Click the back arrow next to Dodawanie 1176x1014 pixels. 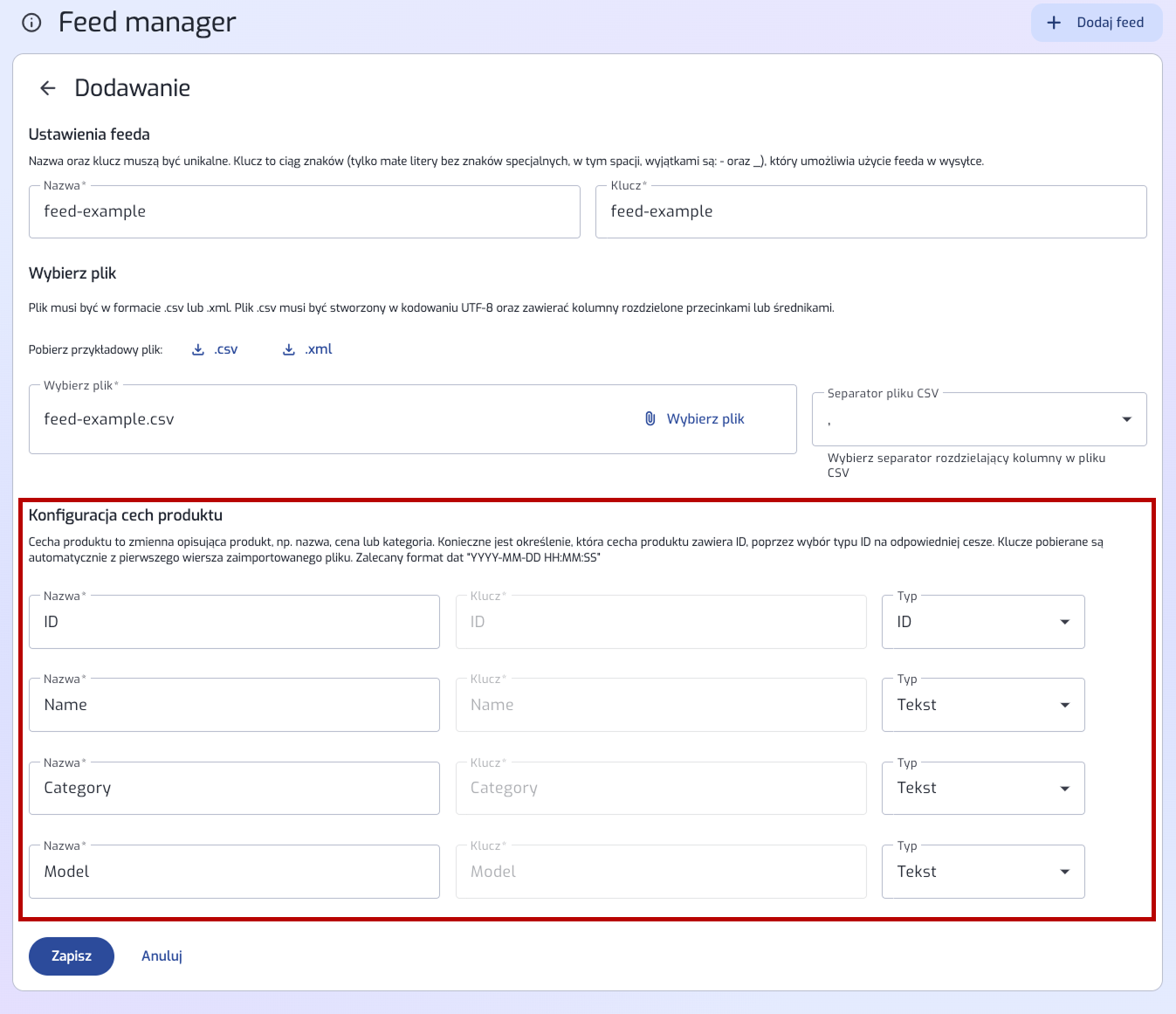[48, 88]
